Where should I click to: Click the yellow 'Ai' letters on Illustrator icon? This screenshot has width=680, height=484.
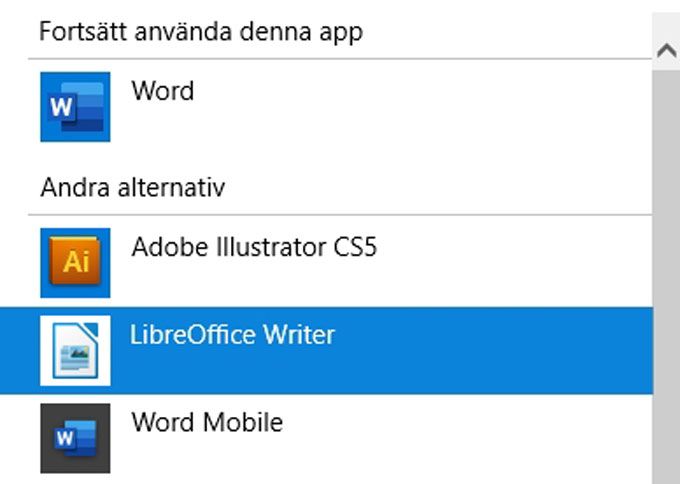coord(76,262)
